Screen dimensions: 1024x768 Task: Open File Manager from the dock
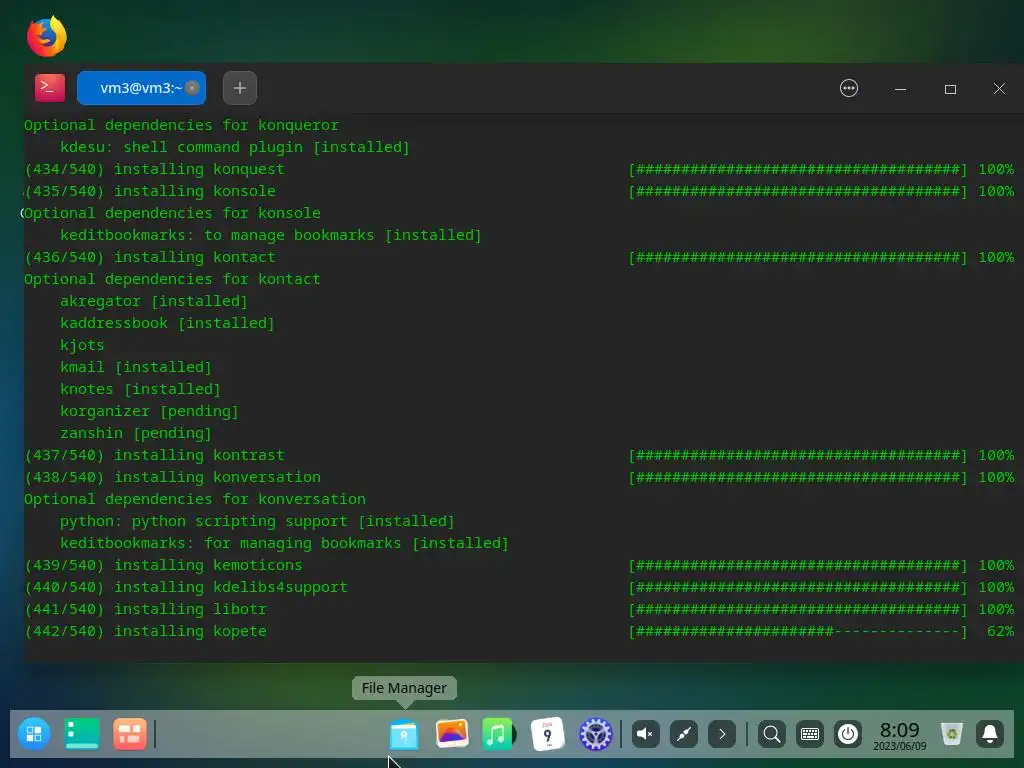(x=404, y=734)
